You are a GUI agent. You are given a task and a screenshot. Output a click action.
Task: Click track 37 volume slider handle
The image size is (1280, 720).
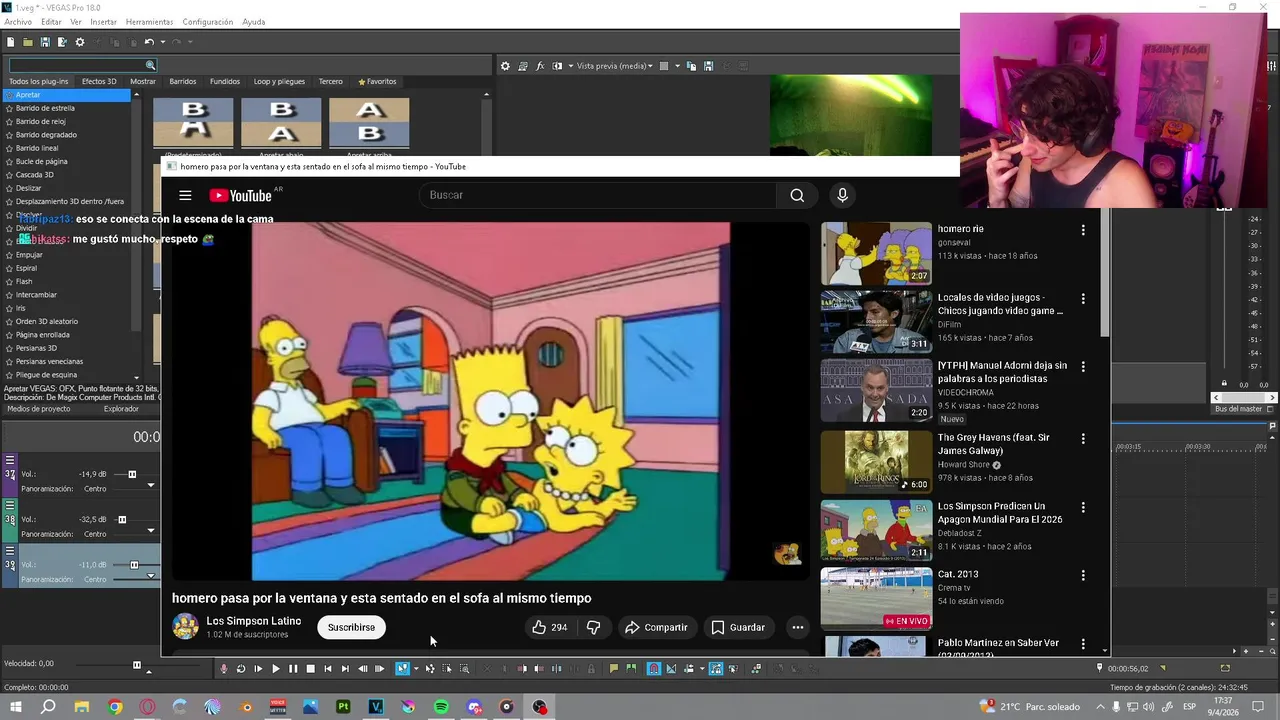(131, 474)
